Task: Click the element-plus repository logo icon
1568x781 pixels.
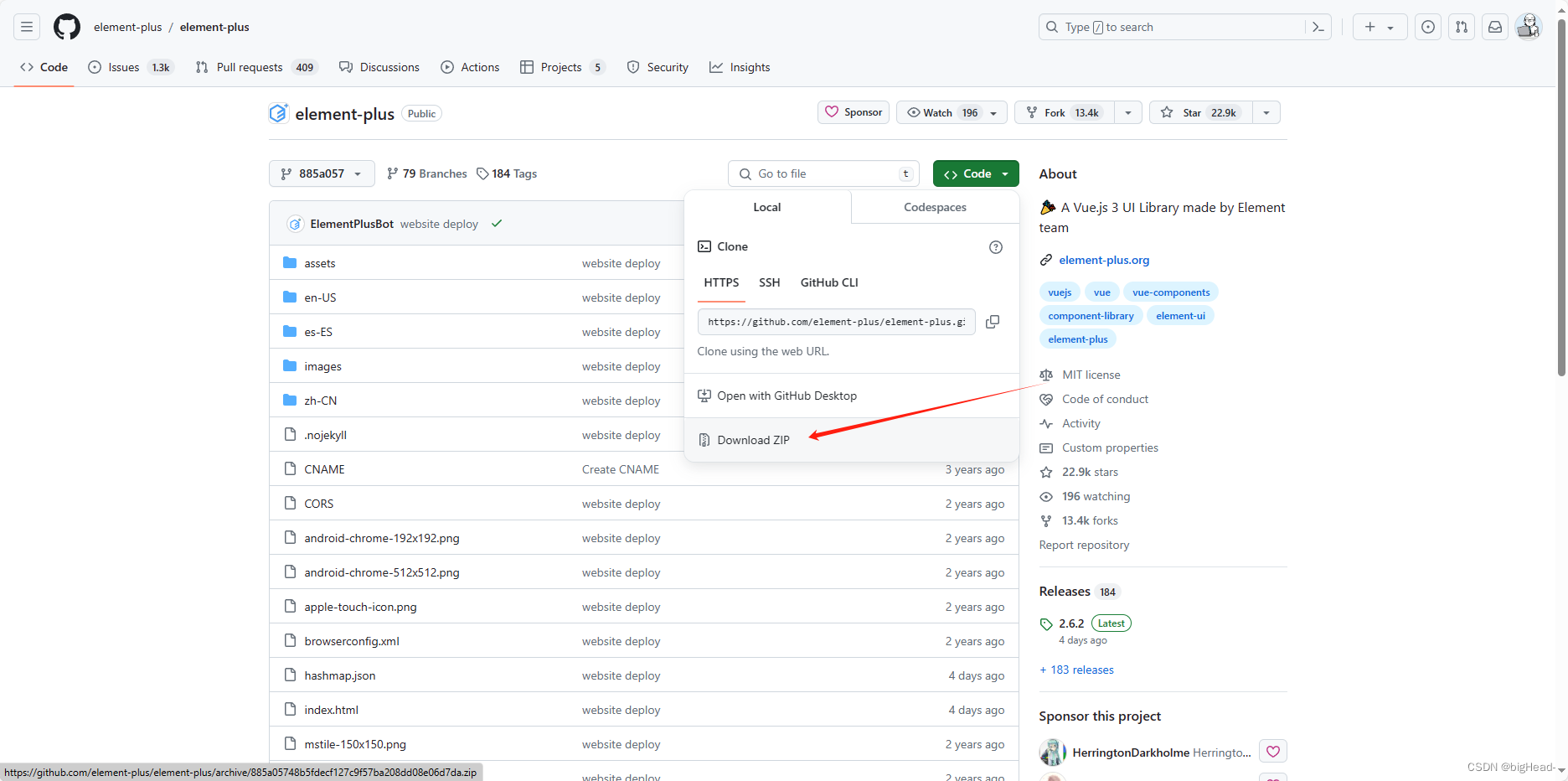Action: [x=279, y=113]
